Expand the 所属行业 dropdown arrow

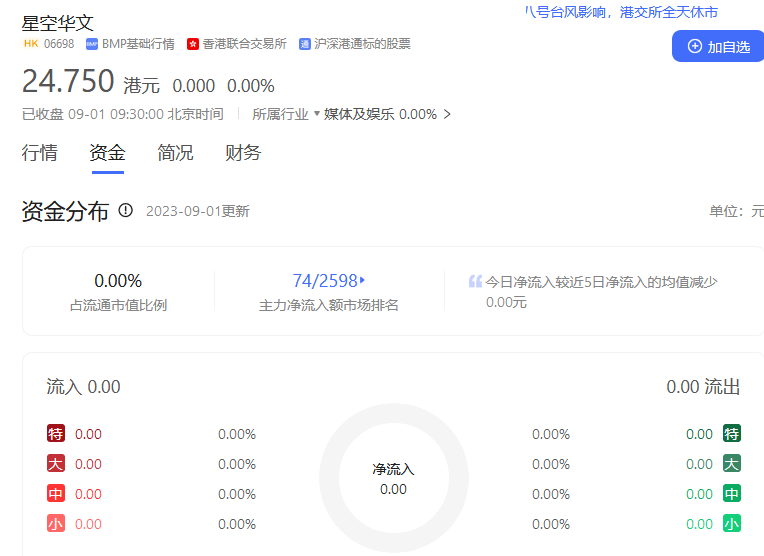[316, 114]
